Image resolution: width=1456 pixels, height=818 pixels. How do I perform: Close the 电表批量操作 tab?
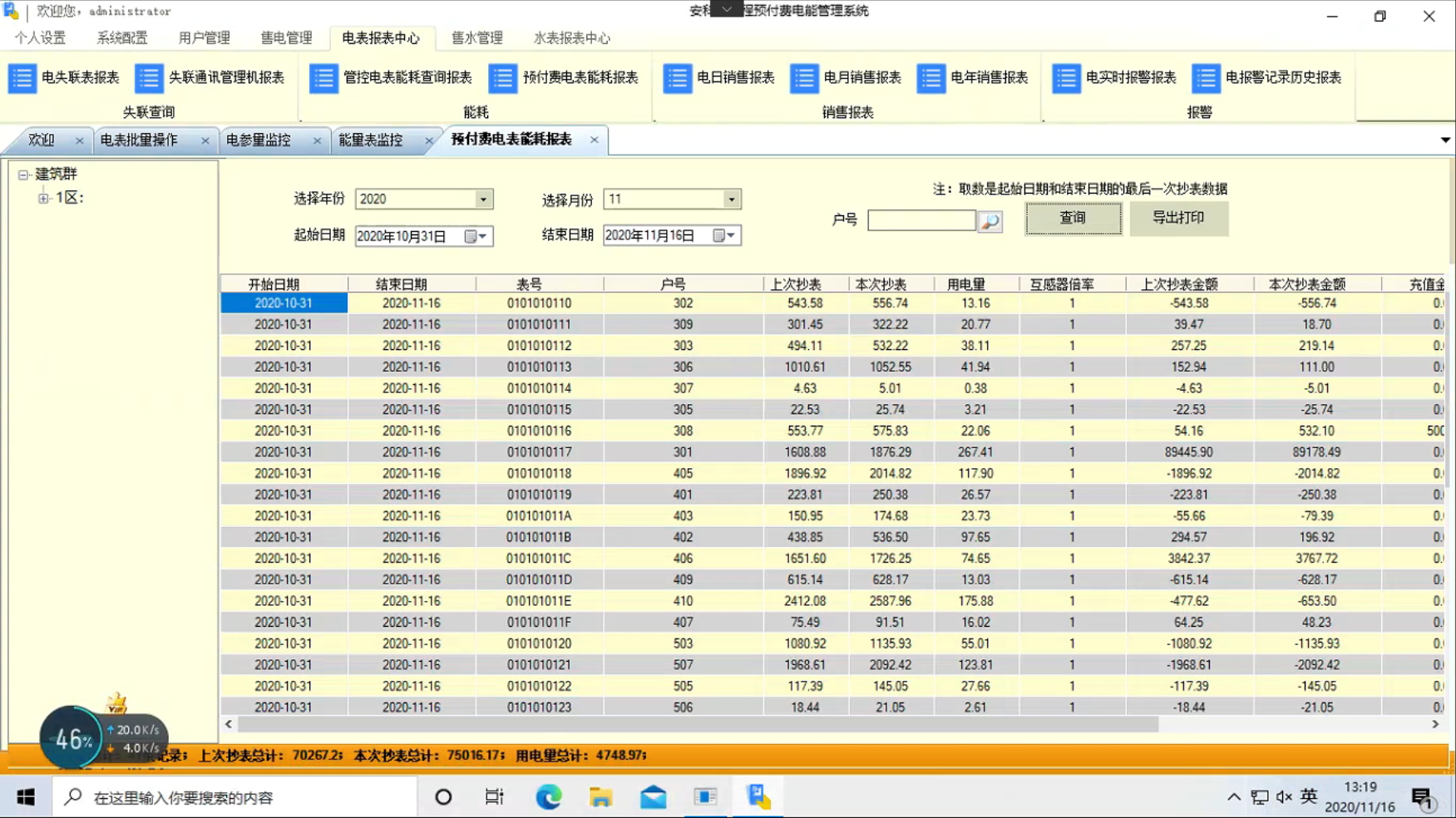pos(205,140)
